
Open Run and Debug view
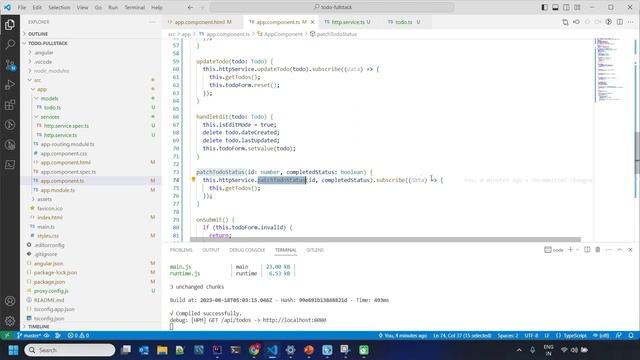pyautogui.click(x=10, y=84)
